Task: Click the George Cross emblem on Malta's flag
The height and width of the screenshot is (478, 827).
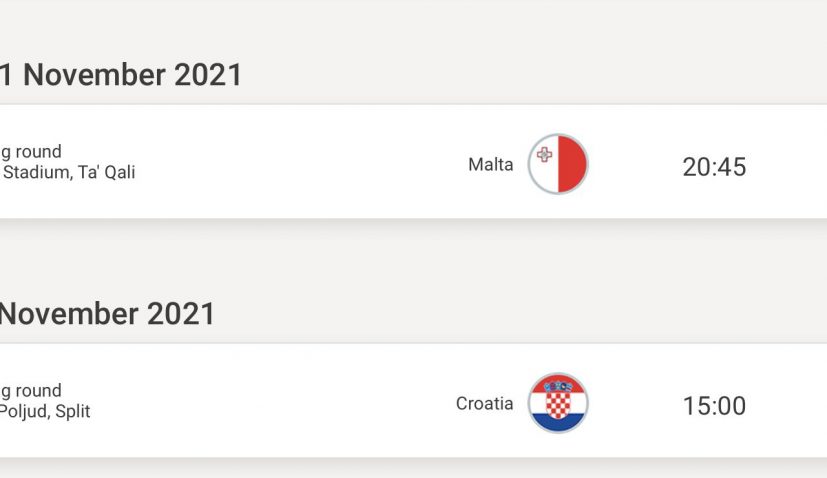Action: pyautogui.click(x=544, y=154)
